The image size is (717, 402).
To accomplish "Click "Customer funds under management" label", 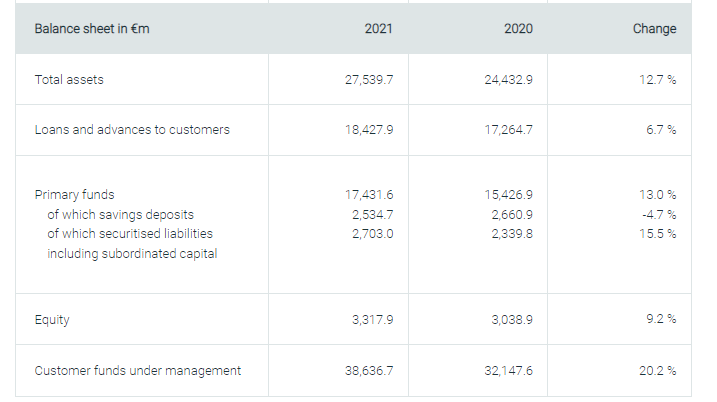I will pyautogui.click(x=138, y=371).
